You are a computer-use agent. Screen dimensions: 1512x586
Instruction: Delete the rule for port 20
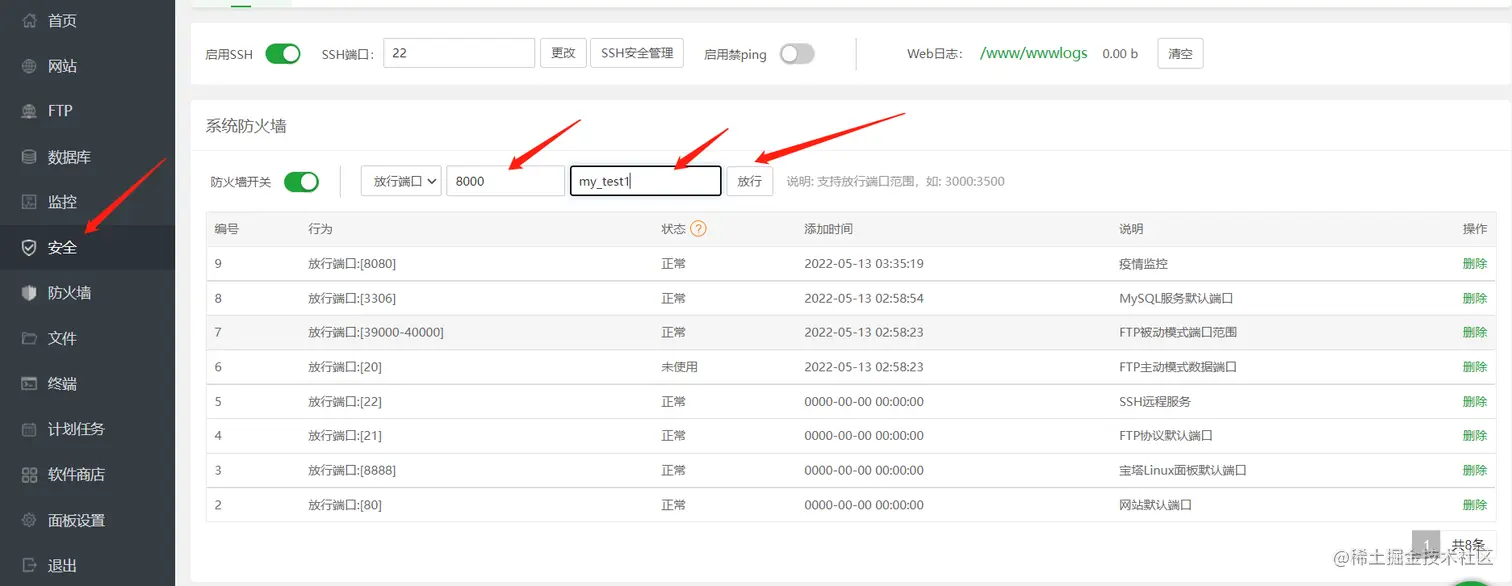click(x=1474, y=367)
